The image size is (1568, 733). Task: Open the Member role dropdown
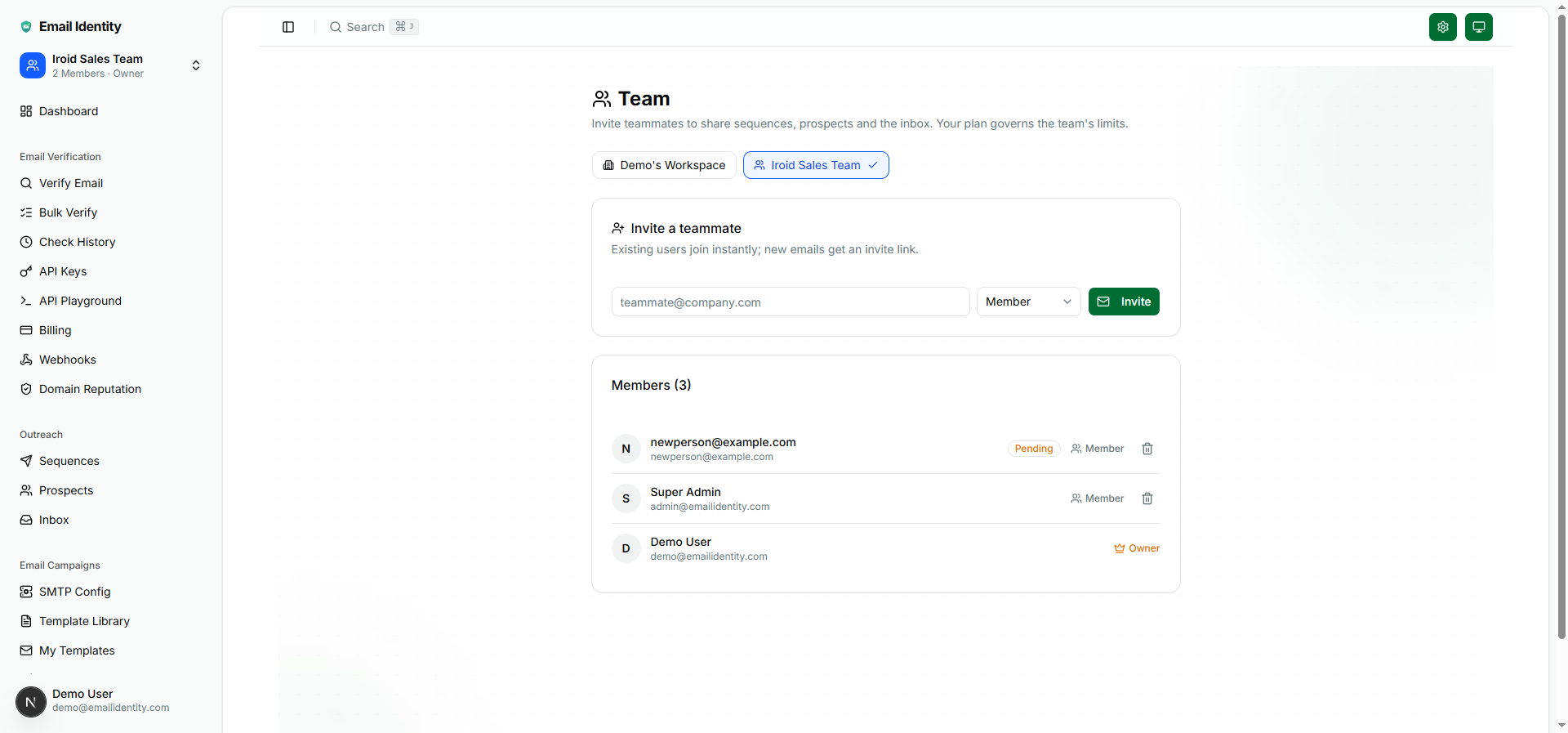(1029, 302)
